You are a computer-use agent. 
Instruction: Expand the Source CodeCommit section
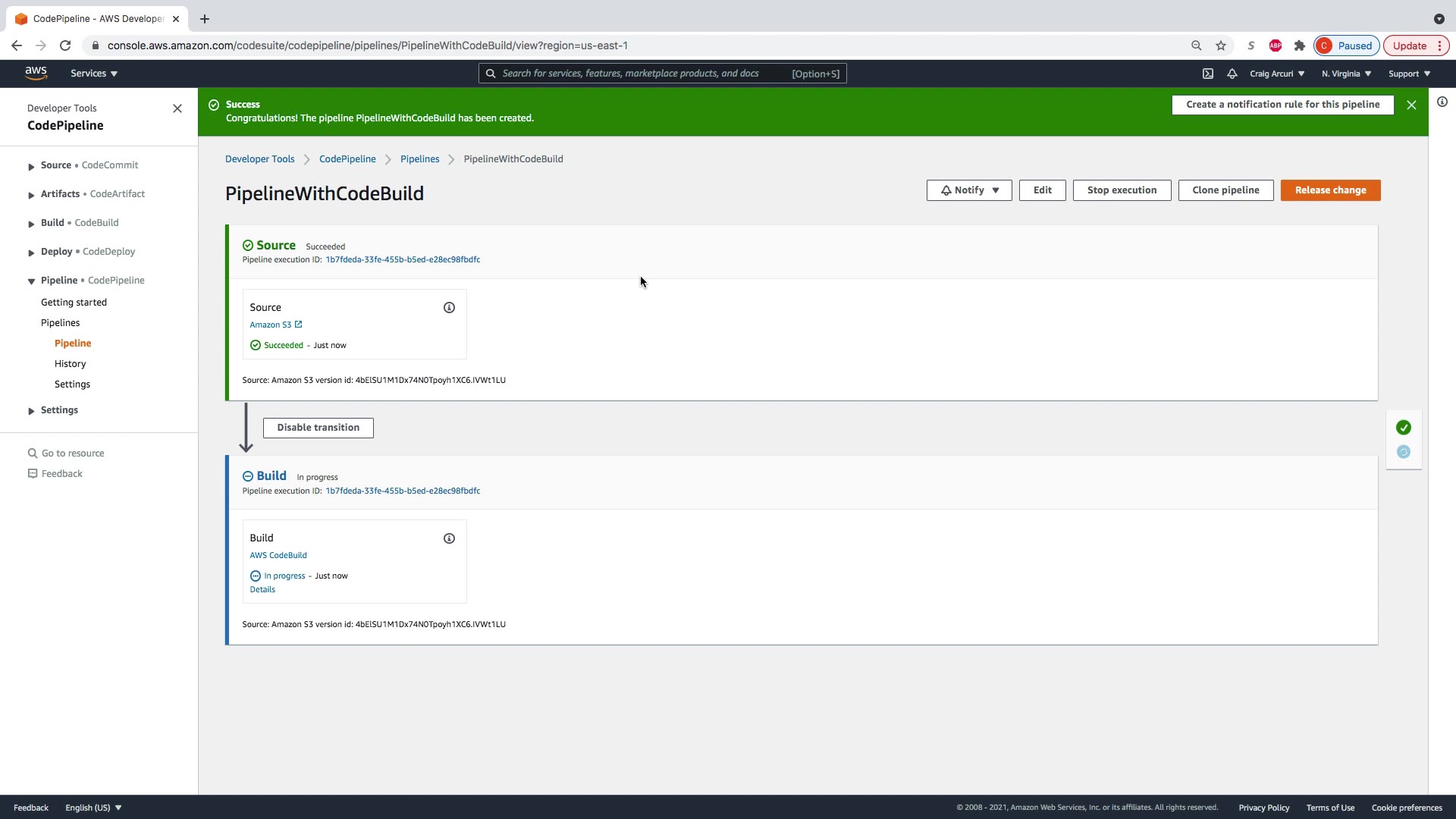(31, 166)
